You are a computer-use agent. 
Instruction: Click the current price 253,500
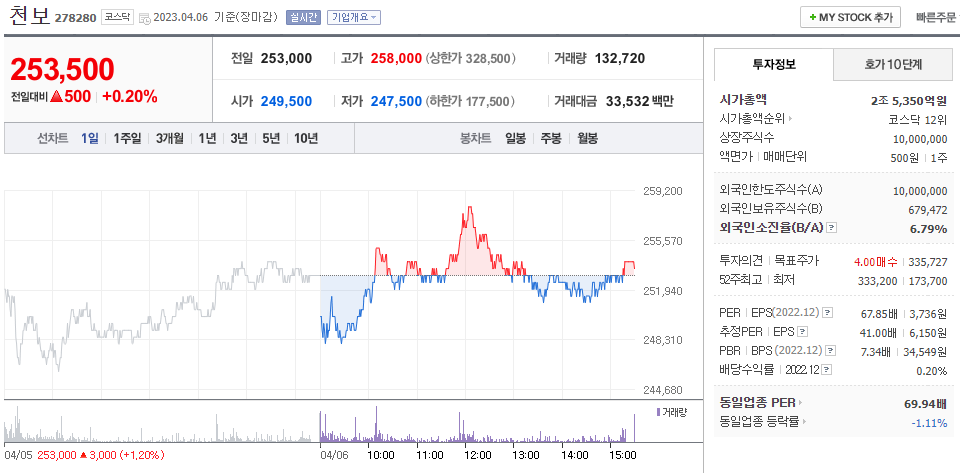[x=62, y=70]
